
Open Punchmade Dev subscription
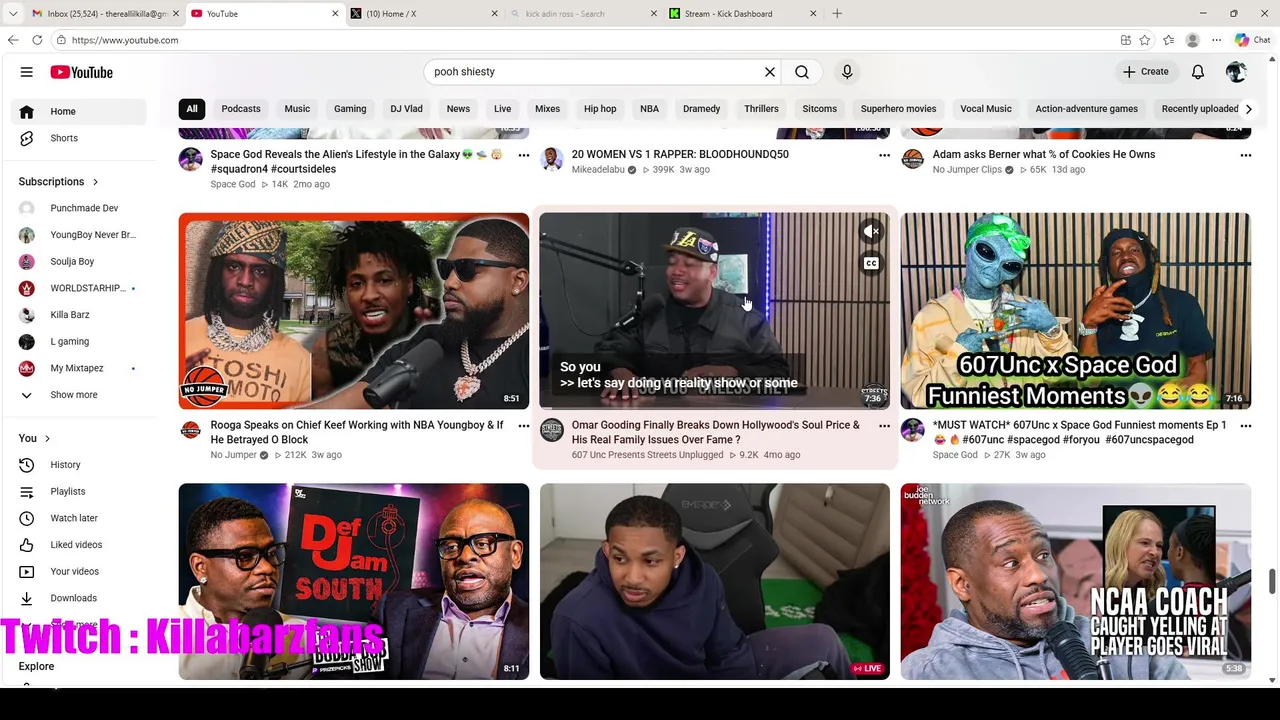tap(80, 208)
